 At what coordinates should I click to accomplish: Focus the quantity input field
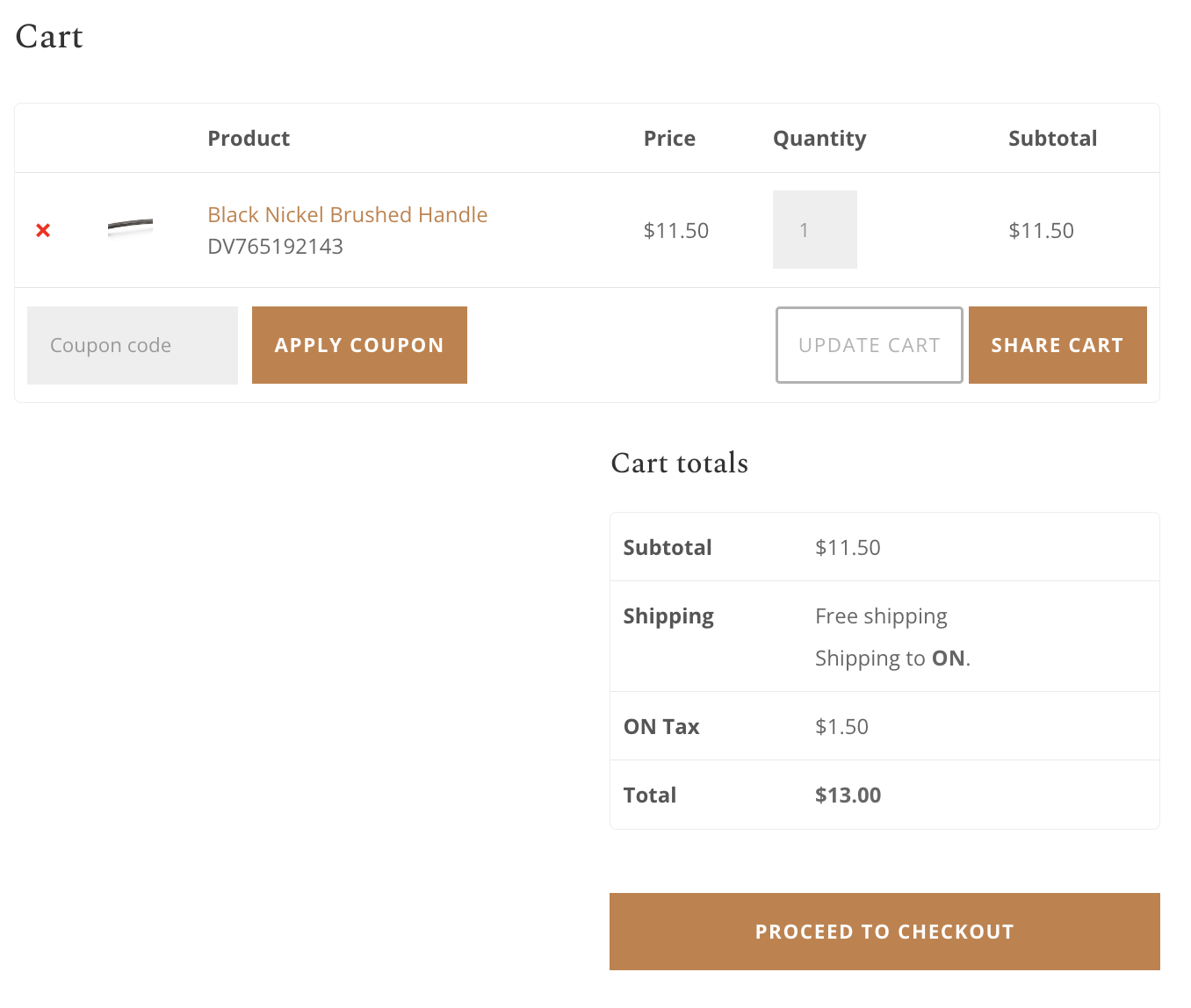814,230
